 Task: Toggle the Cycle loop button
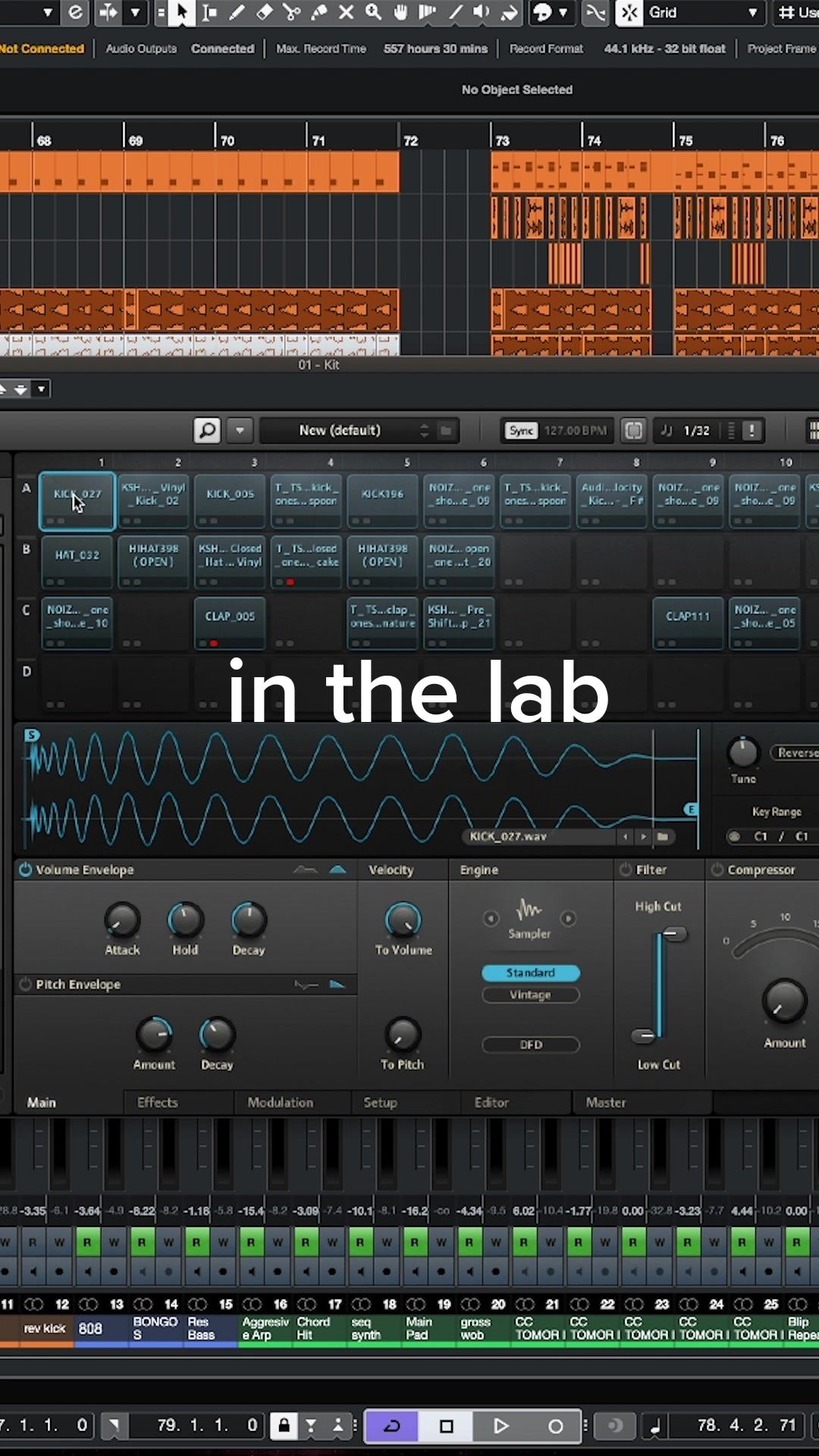(x=392, y=1426)
